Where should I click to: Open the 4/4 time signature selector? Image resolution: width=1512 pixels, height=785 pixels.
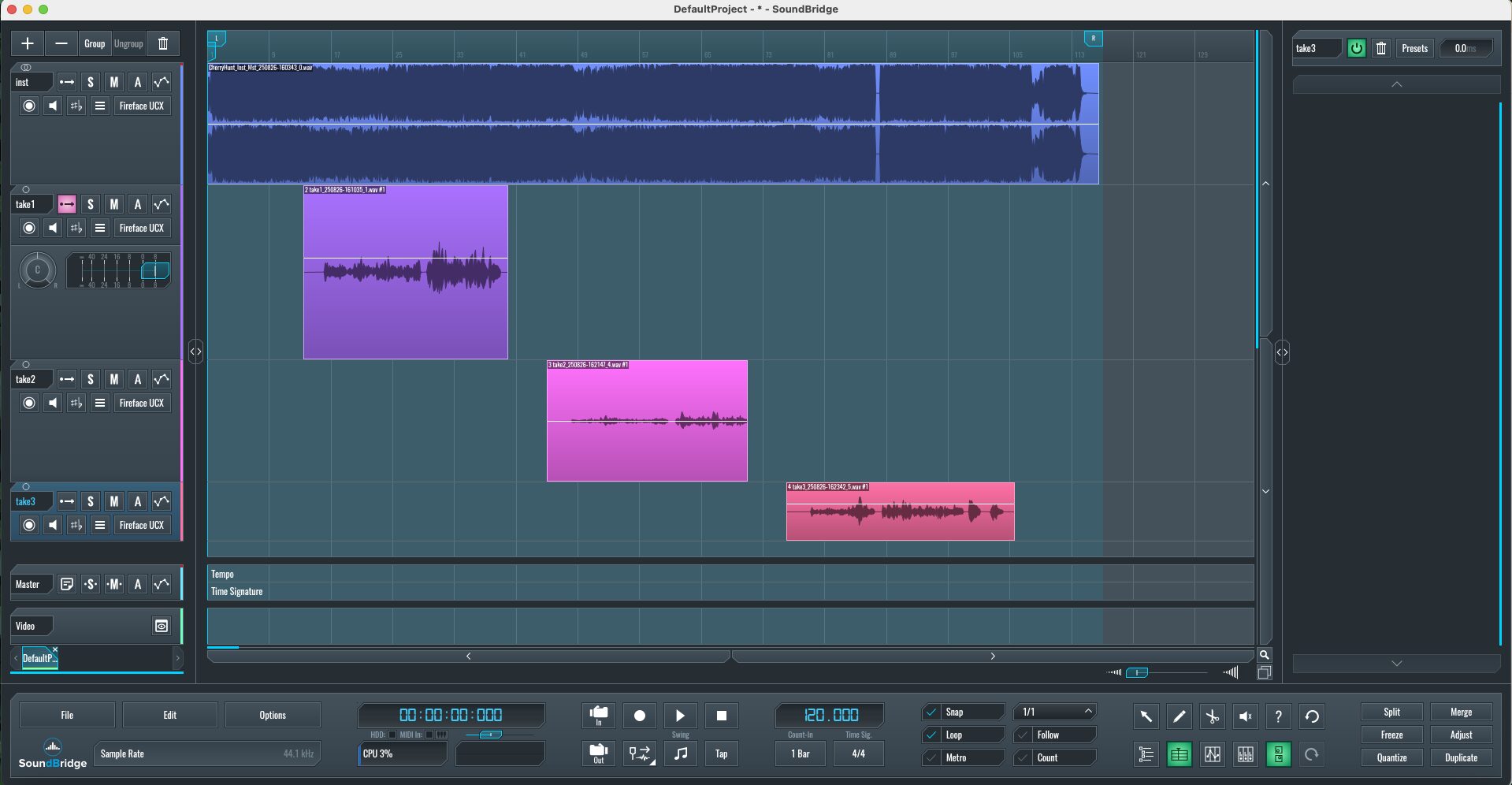(859, 753)
